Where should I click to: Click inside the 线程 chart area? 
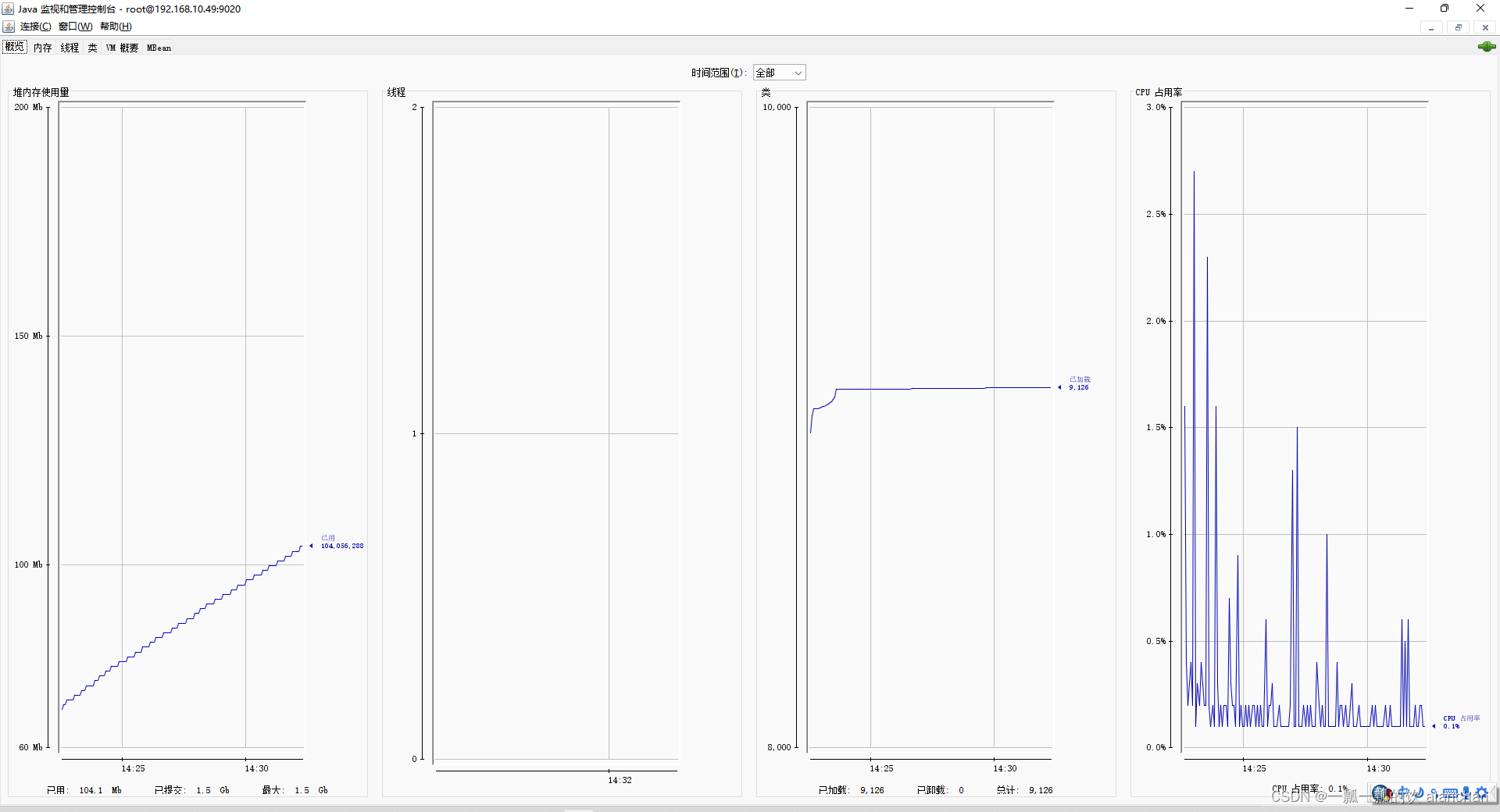[x=555, y=431]
